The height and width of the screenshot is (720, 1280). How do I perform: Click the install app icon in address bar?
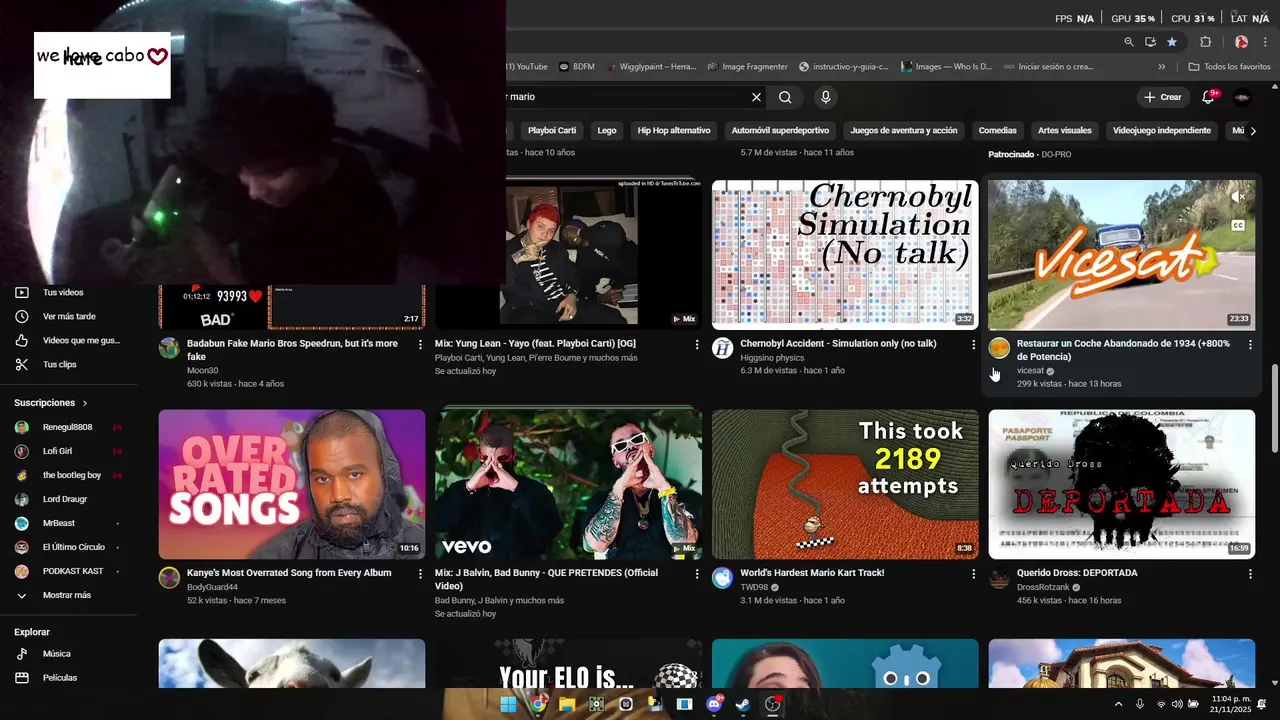pos(1150,42)
